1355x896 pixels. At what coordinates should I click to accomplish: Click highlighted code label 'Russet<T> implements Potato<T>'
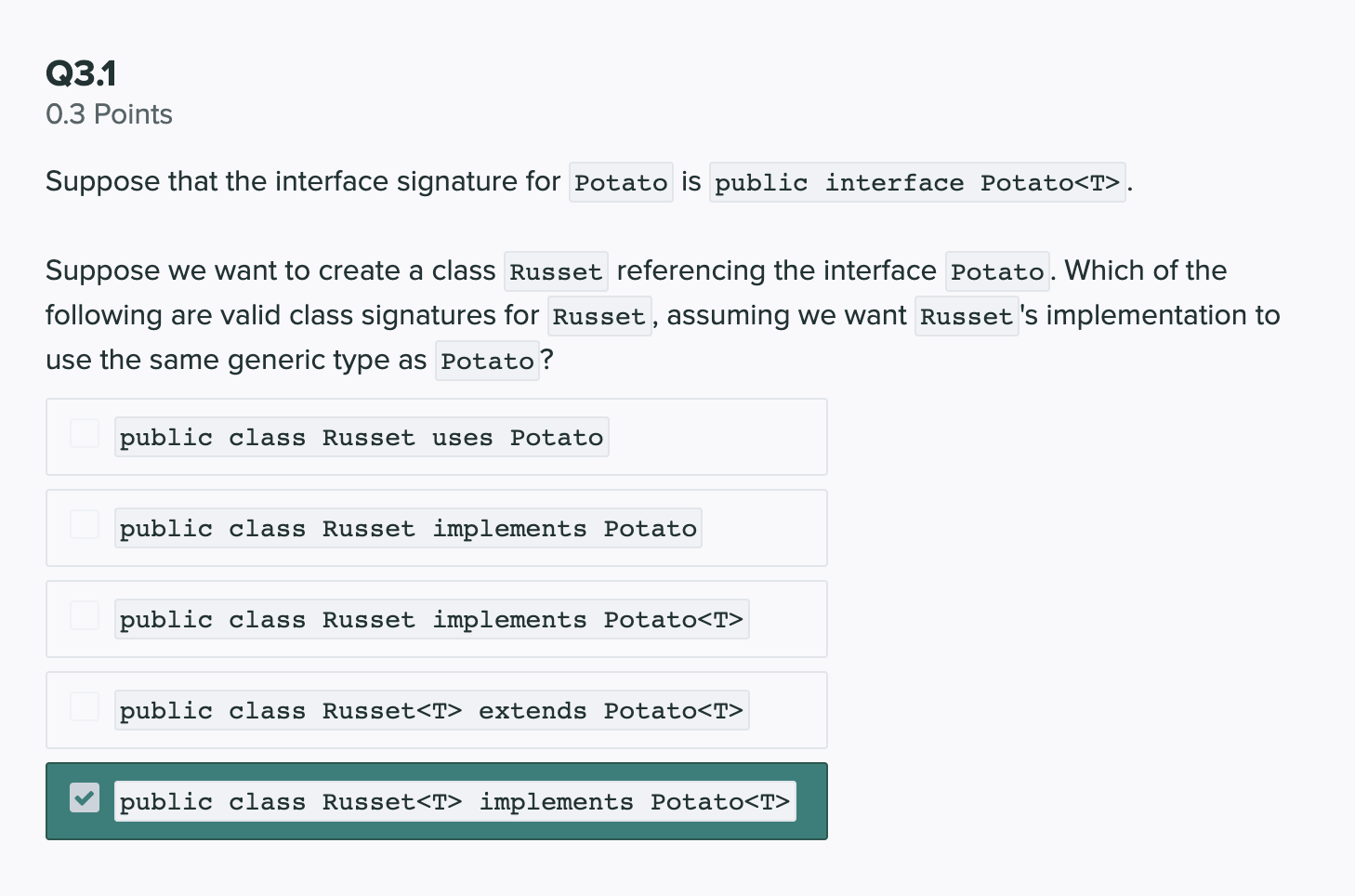(x=454, y=802)
